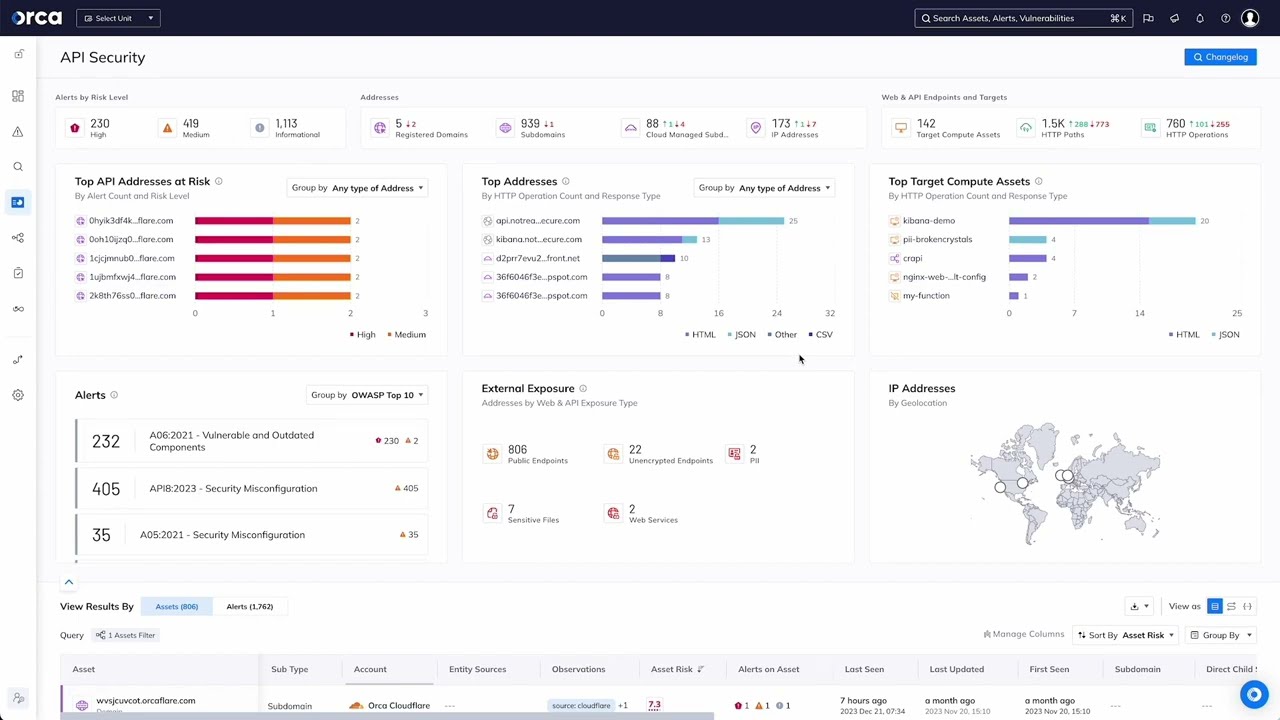Open API8:2023 Security Misconfiguration alert group
Image resolution: width=1280 pixels, height=720 pixels.
[251, 488]
